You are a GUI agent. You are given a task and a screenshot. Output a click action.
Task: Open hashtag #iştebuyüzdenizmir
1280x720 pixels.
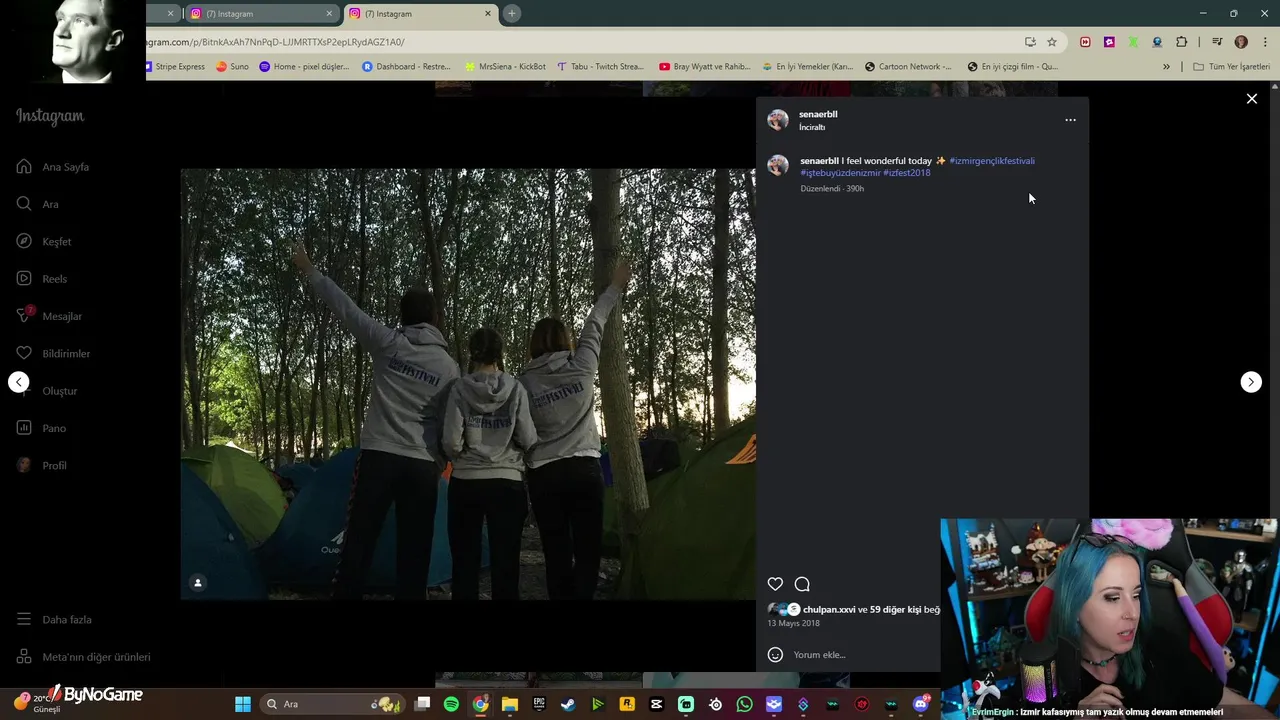tap(840, 173)
